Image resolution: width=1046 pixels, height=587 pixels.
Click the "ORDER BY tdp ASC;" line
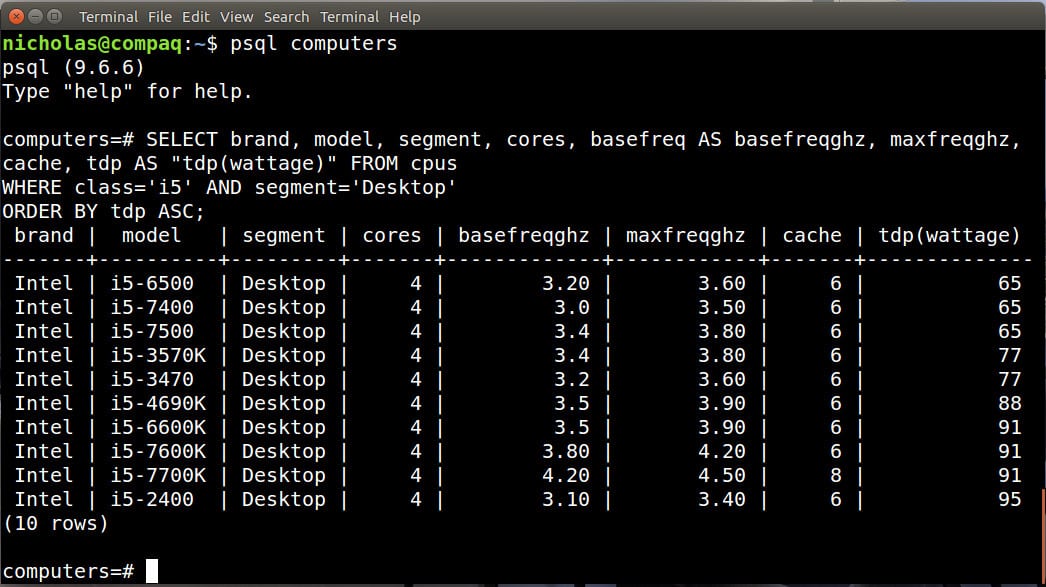coord(103,212)
